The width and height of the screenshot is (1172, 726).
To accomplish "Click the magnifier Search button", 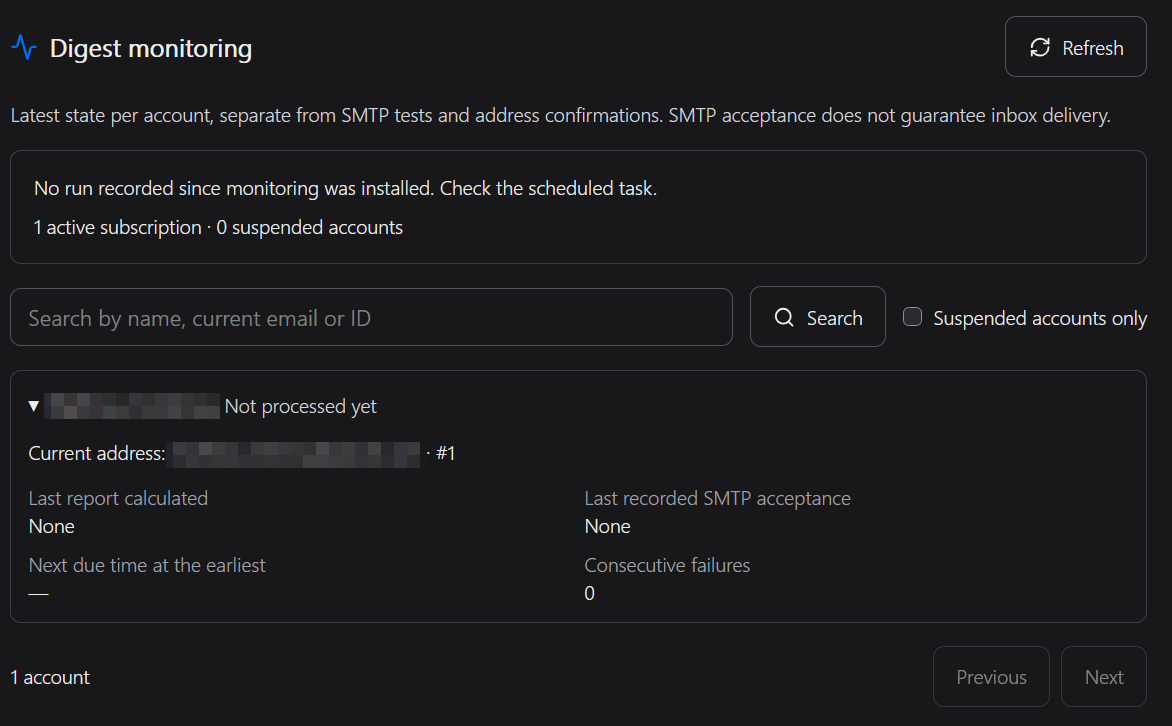I will point(818,317).
